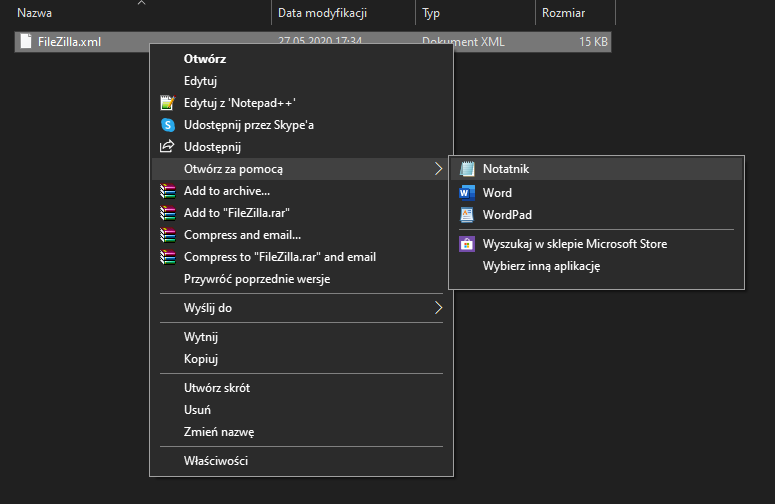
Task: Select Add to archive... entry
Action: pos(301,191)
